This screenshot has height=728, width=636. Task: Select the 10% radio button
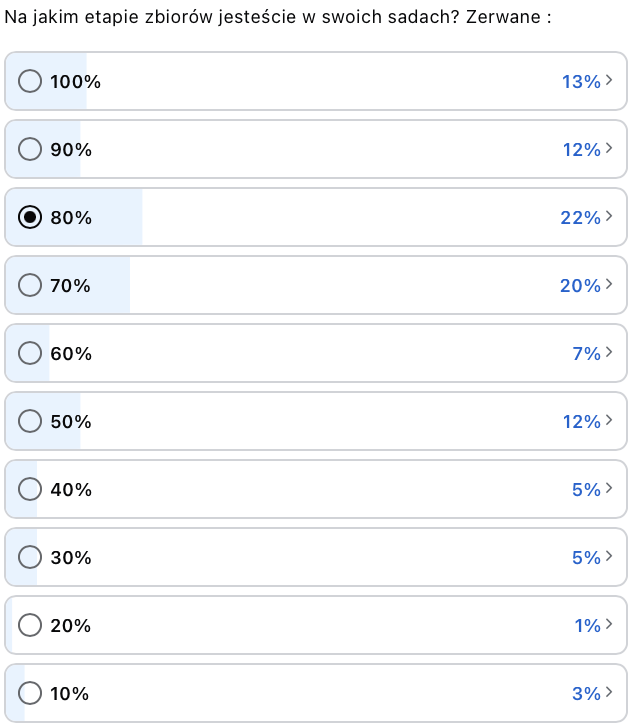coord(30,693)
